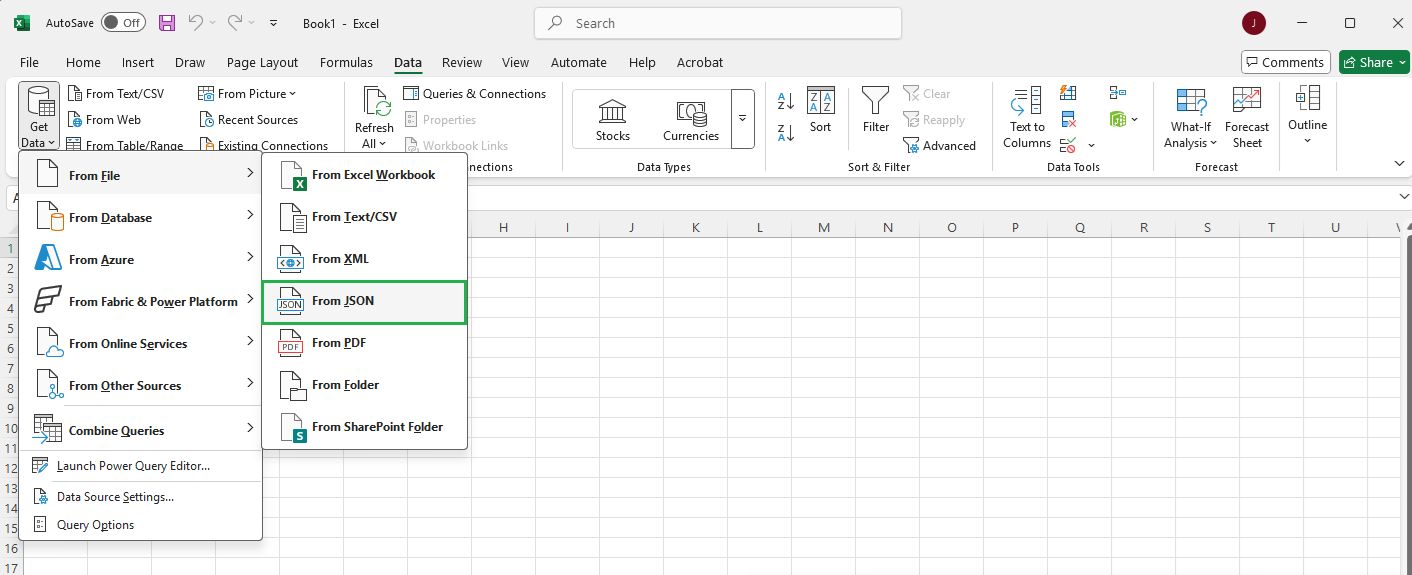Open Advanced filter options

click(x=939, y=146)
